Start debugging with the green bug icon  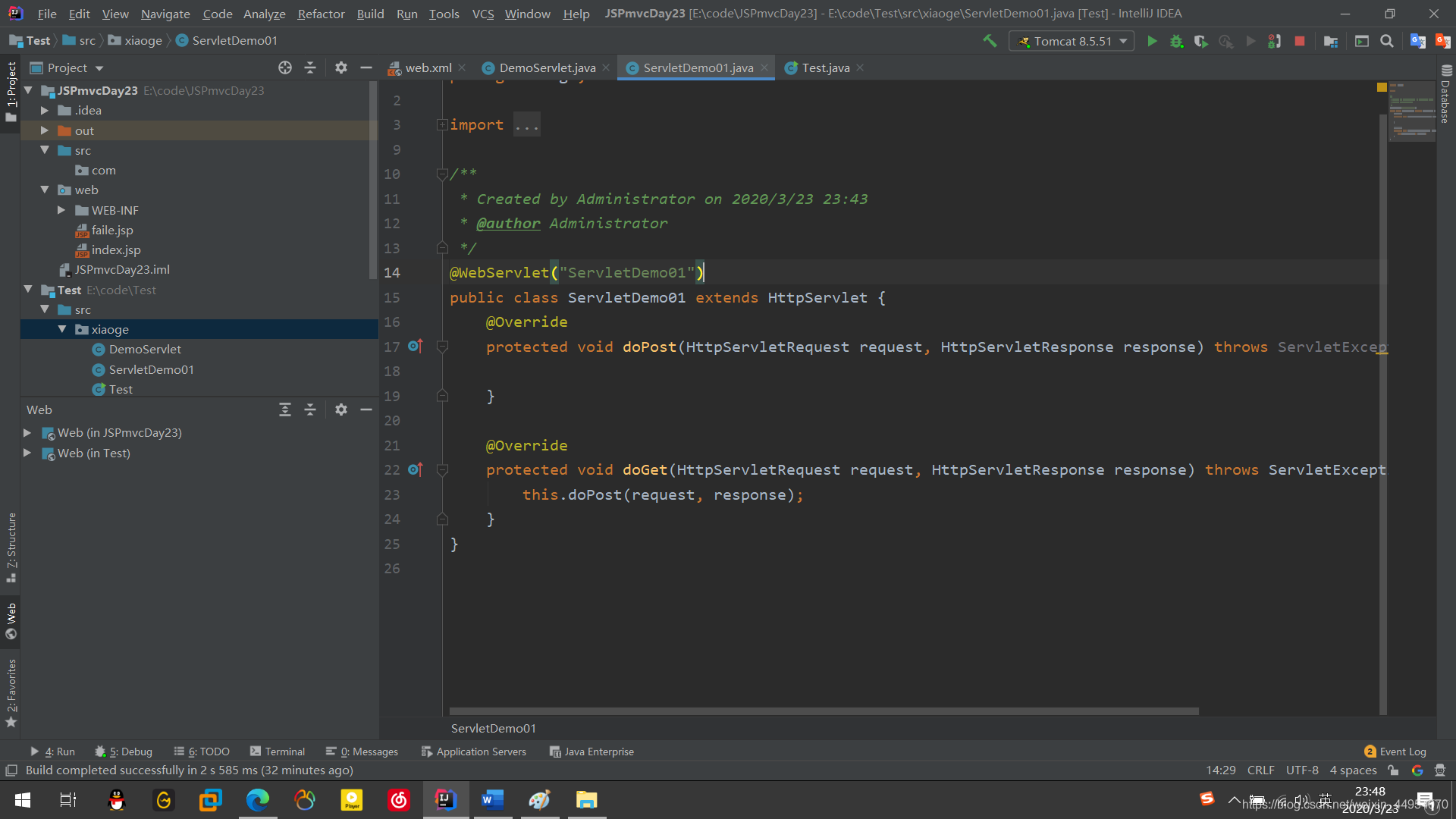click(1176, 41)
